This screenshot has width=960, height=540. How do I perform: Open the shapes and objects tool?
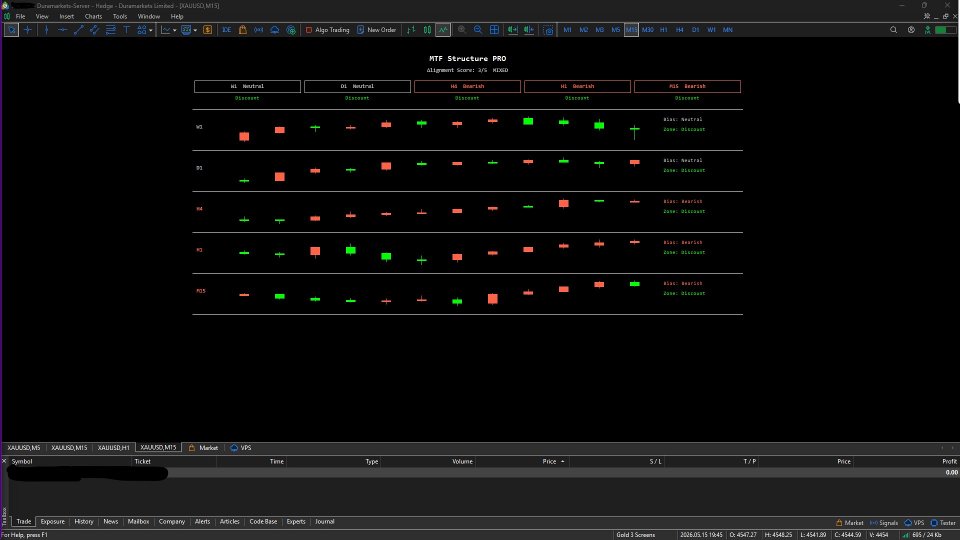click(142, 29)
